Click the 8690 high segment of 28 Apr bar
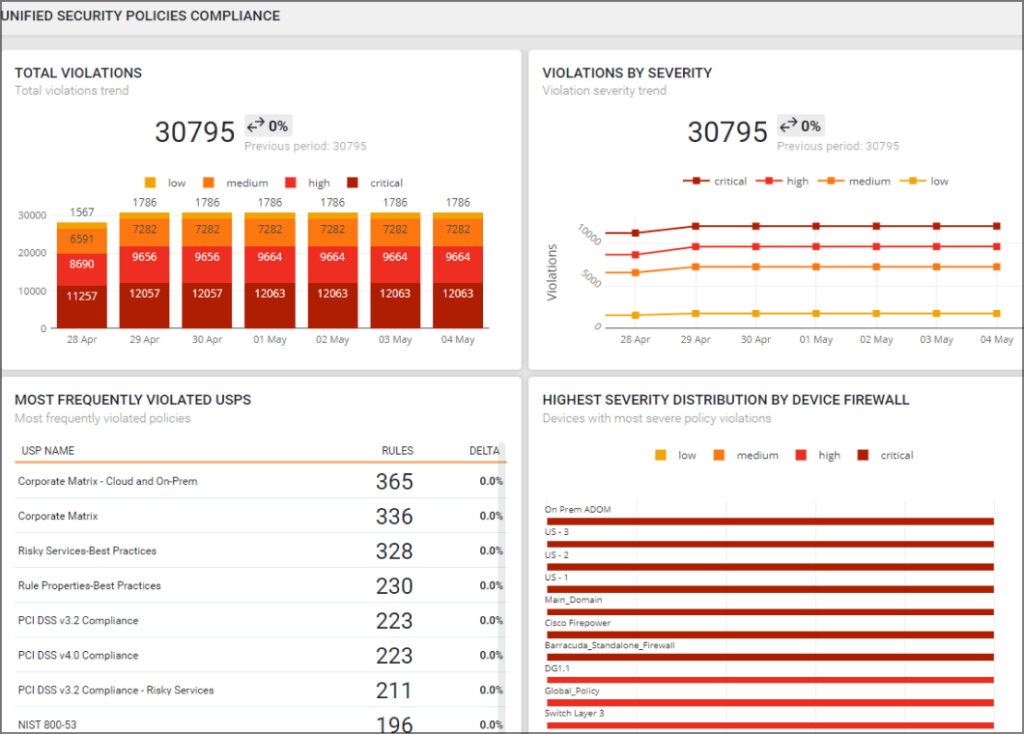The width and height of the screenshot is (1024, 734). (82, 270)
